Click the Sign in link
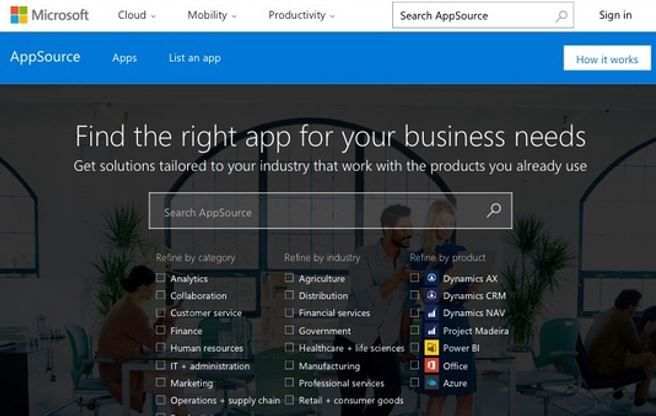This screenshot has height=416, width=656. [x=615, y=16]
